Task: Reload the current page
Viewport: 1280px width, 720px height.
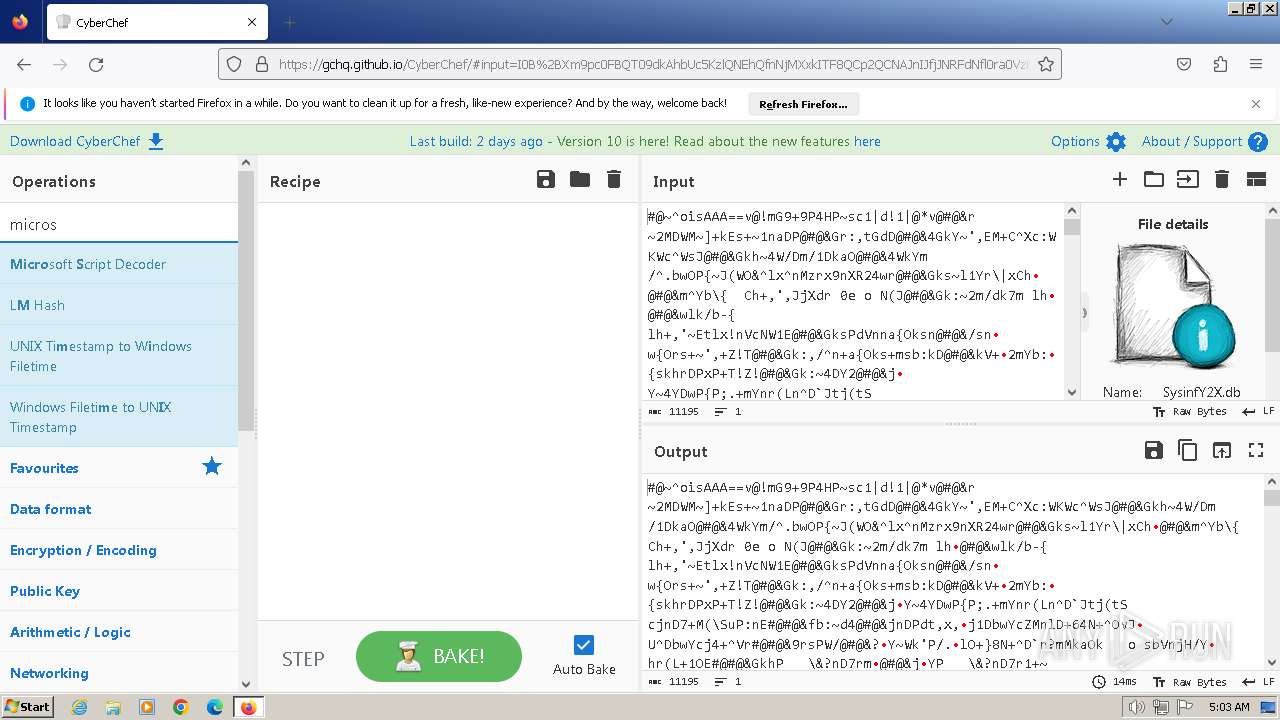Action: (x=96, y=64)
